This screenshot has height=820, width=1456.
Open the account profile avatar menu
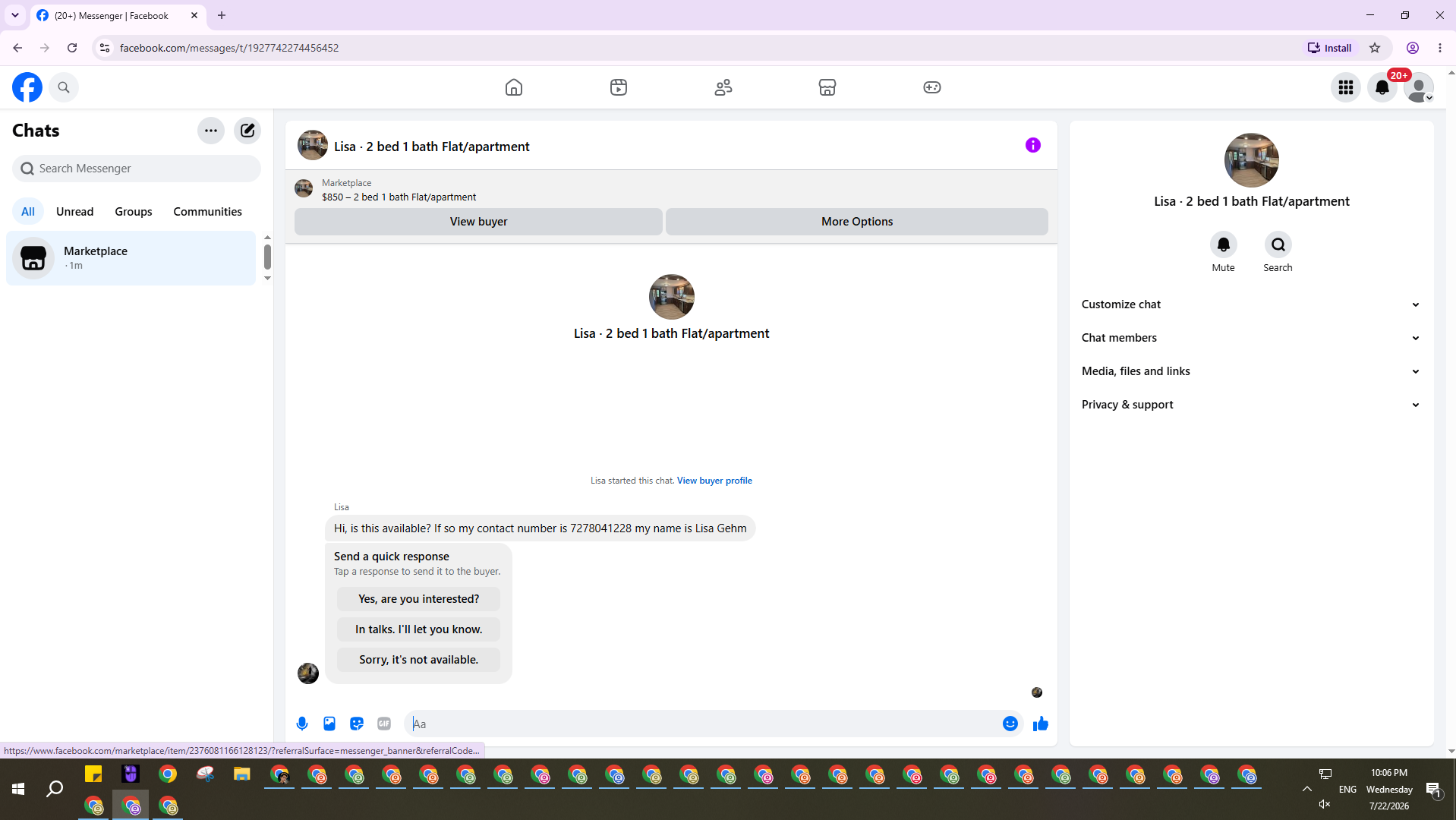(1419, 87)
